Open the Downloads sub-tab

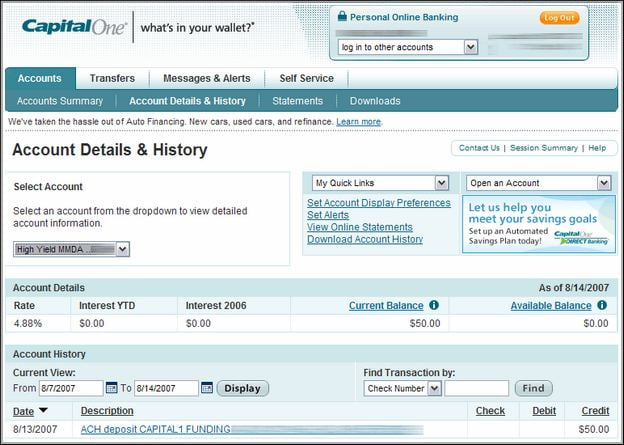coord(375,101)
